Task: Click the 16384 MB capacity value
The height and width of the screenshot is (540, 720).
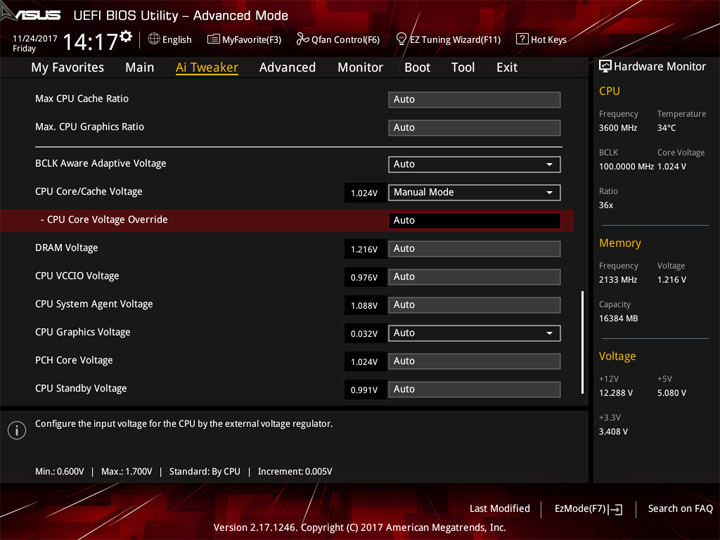Action: click(619, 319)
